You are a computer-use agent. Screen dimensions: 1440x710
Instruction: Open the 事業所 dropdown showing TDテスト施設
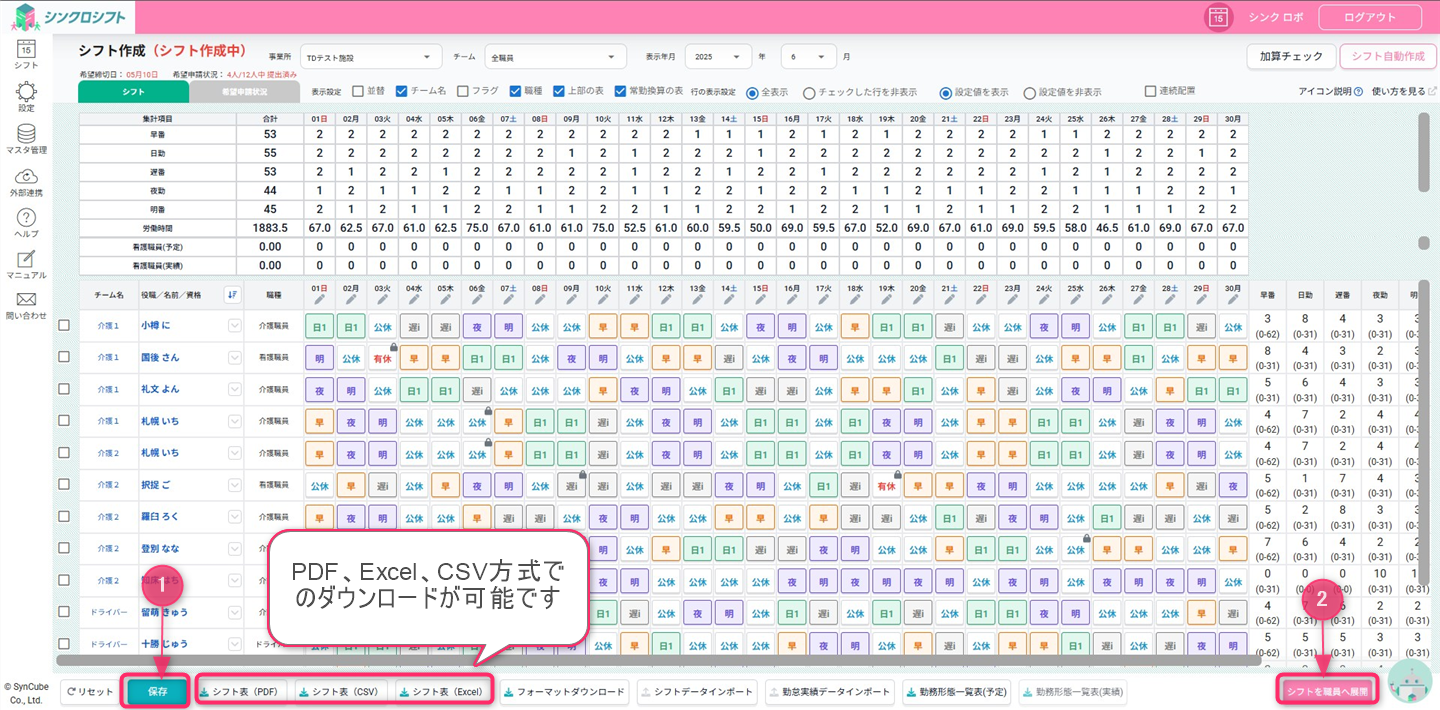coord(371,57)
